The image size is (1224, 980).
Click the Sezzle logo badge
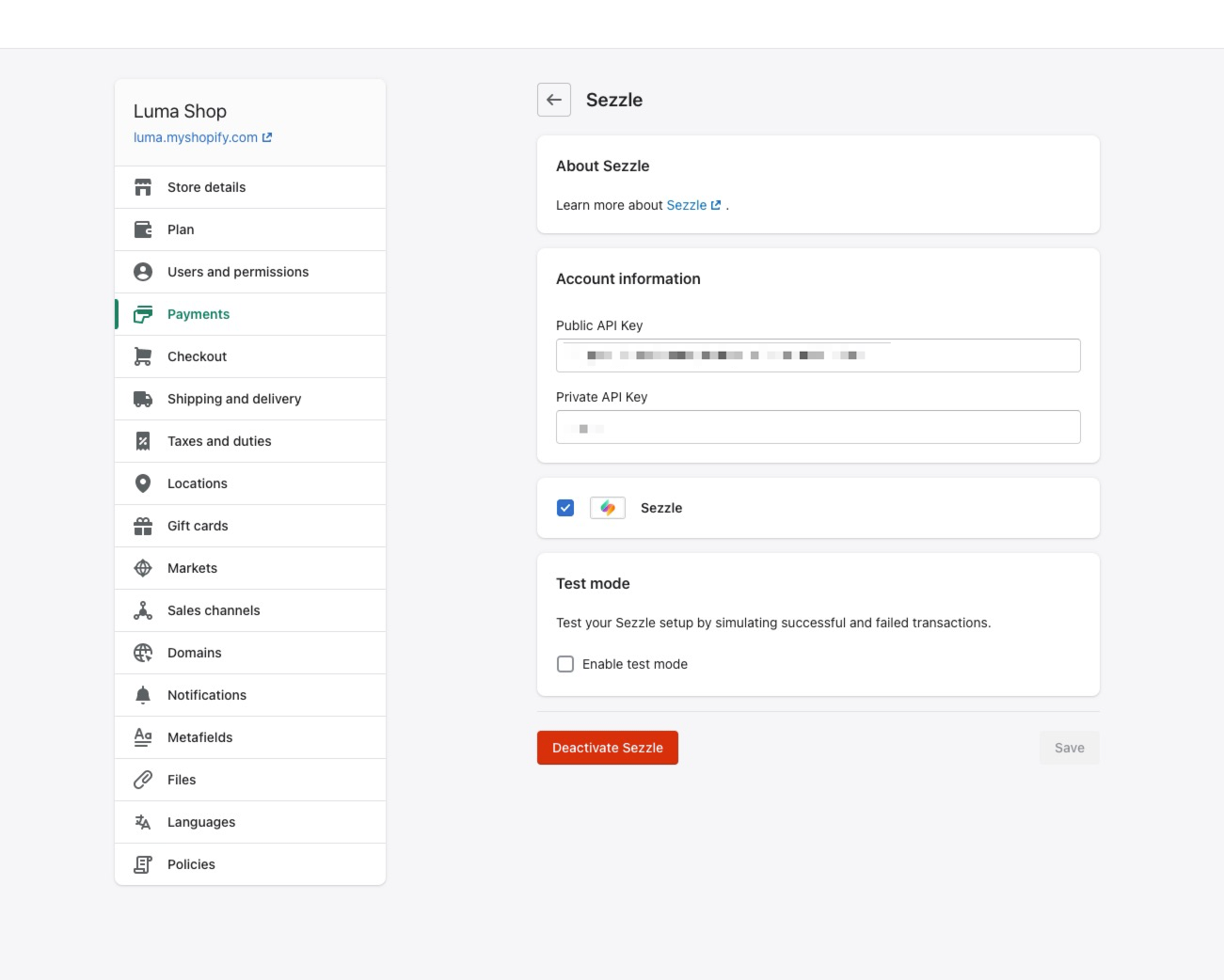tap(608, 508)
